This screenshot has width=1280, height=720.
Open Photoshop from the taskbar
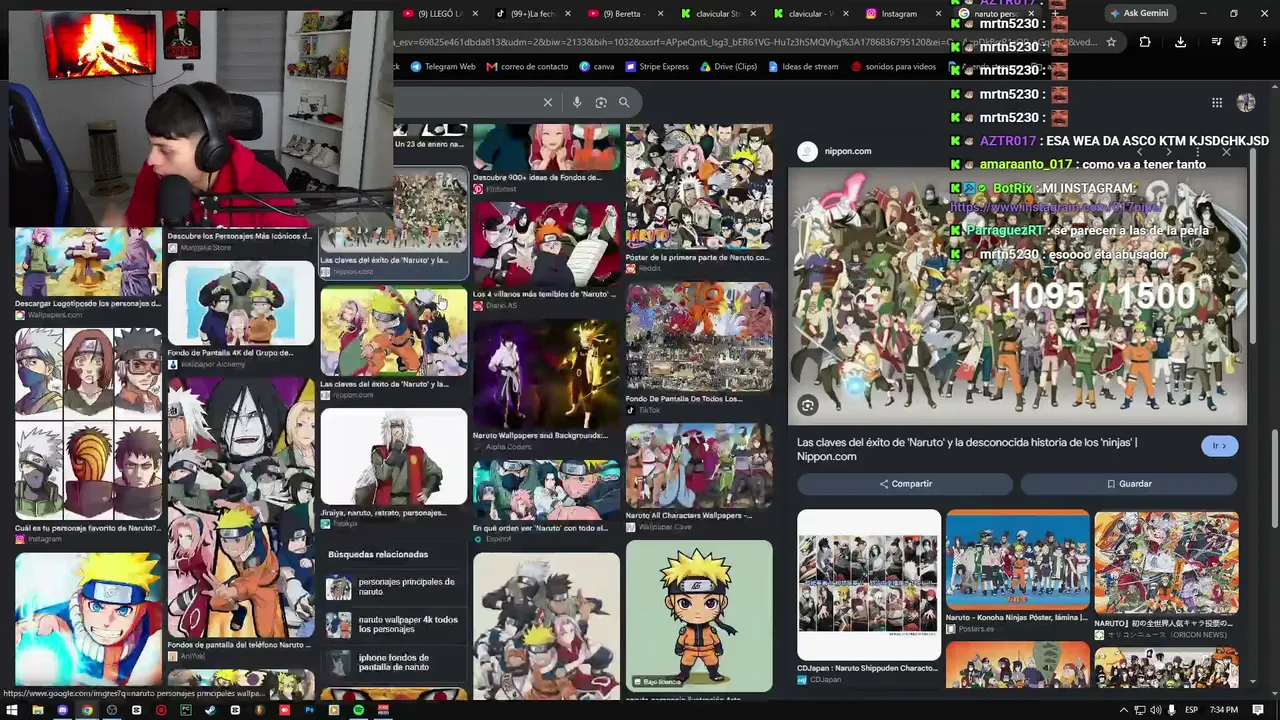tap(309, 710)
